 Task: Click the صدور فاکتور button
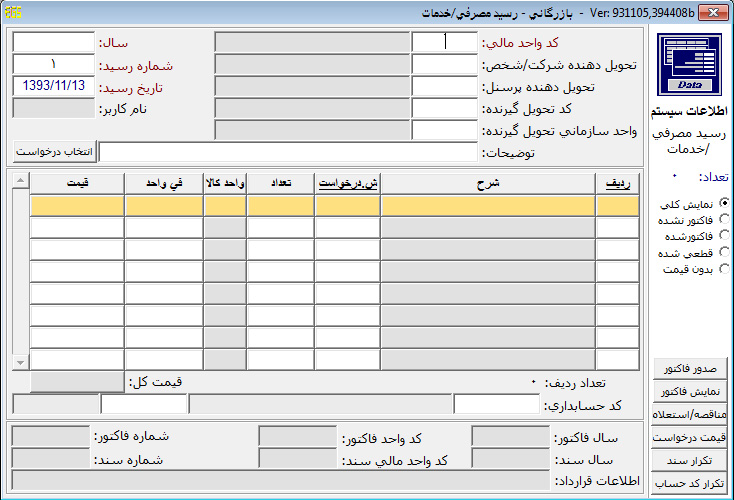(690, 368)
